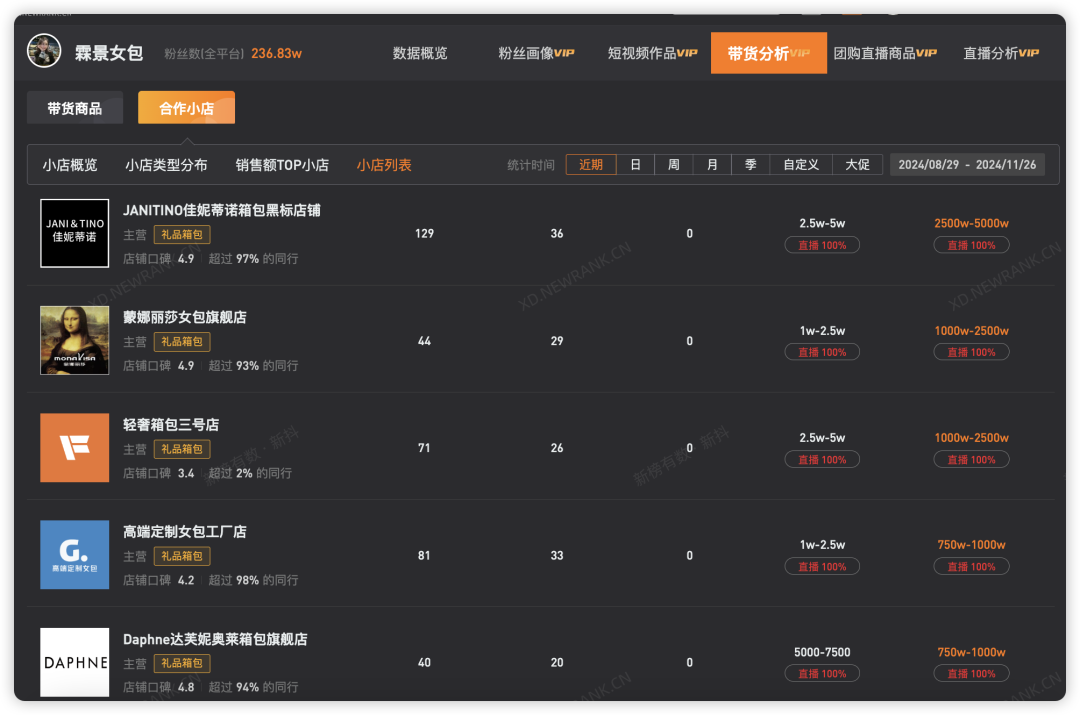Click 5000-7500 value in Daphne row
The width and height of the screenshot is (1080, 715).
pyautogui.click(x=822, y=652)
